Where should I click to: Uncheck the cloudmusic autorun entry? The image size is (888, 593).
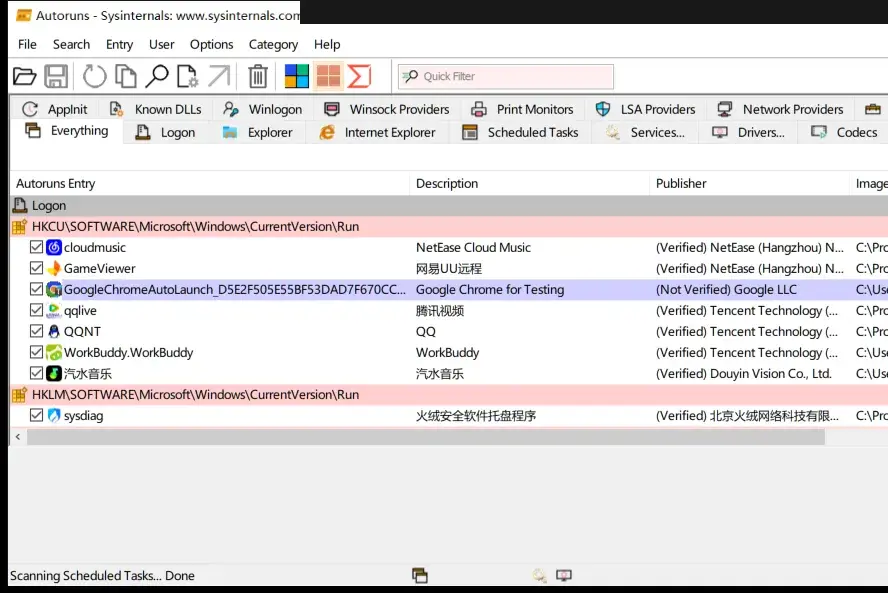point(36,247)
